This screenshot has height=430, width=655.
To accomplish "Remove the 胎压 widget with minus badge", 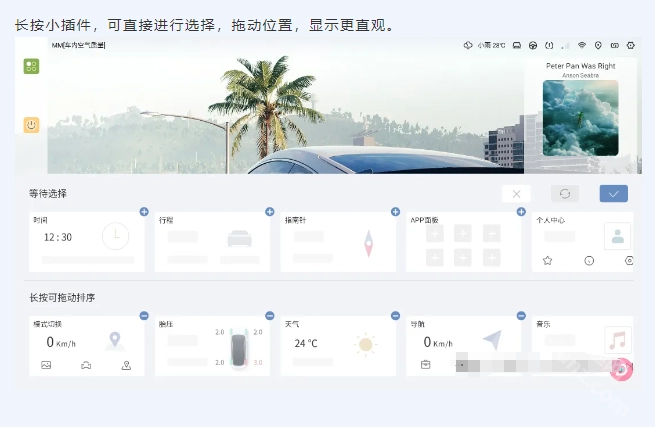I will tap(269, 316).
